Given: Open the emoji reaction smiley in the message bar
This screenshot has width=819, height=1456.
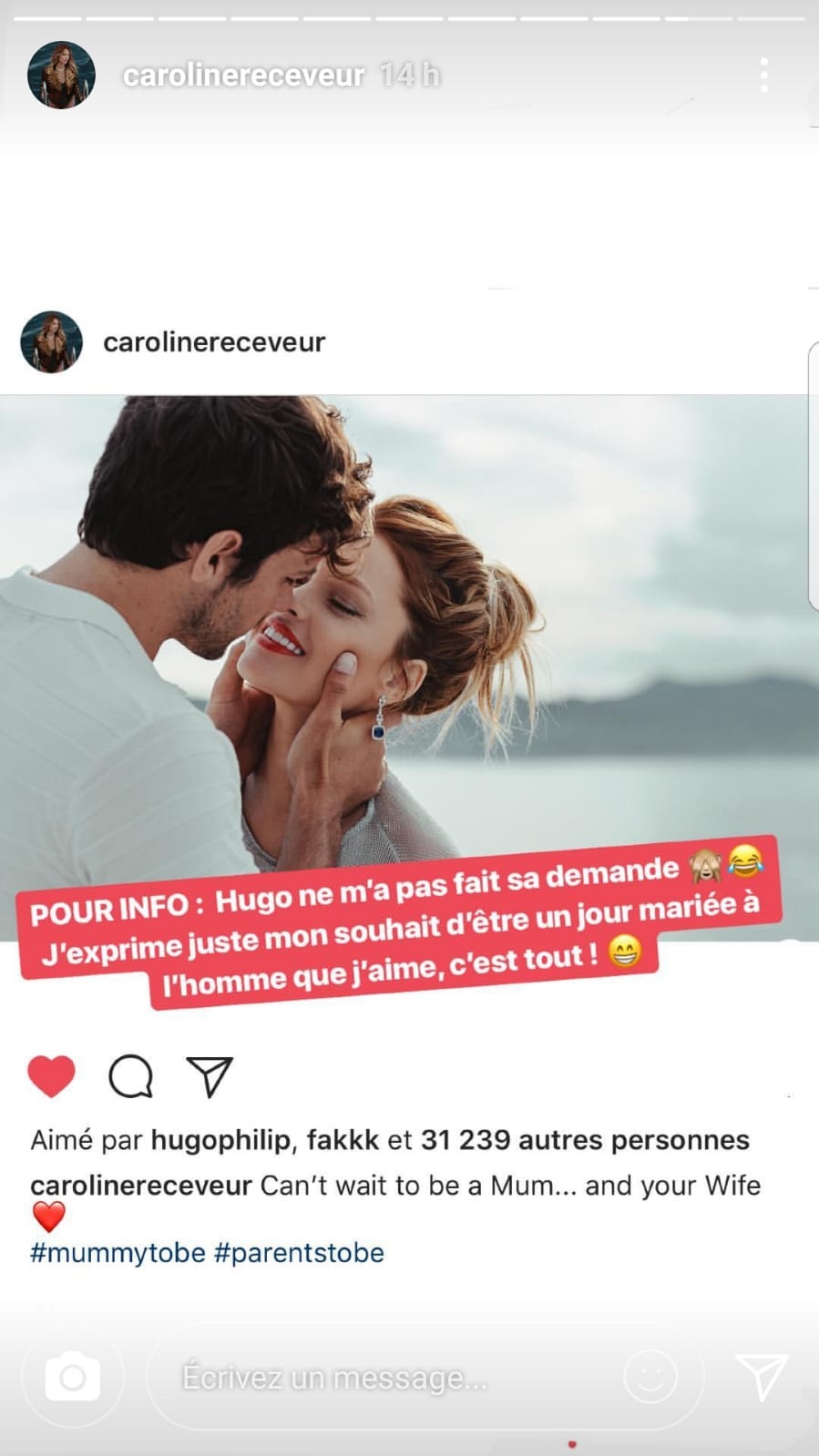Looking at the screenshot, I should 650,1377.
